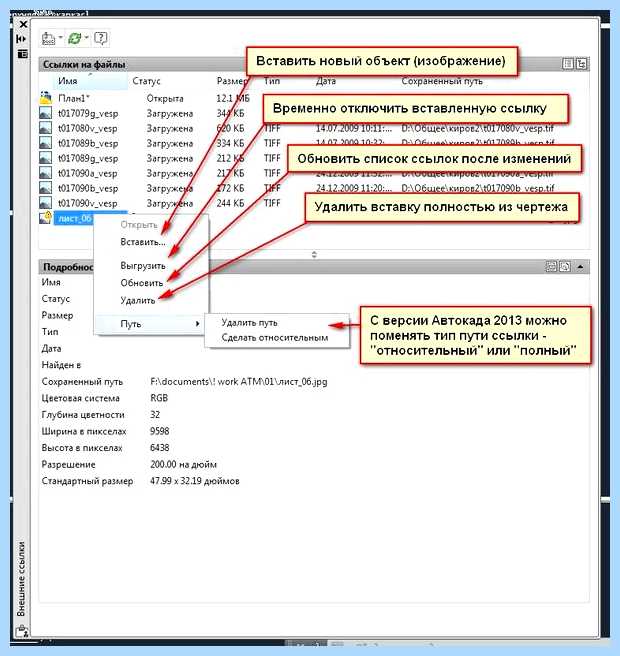Choose Вставить... in the context menu
Viewport: 620px width, 656px height.
tap(143, 242)
